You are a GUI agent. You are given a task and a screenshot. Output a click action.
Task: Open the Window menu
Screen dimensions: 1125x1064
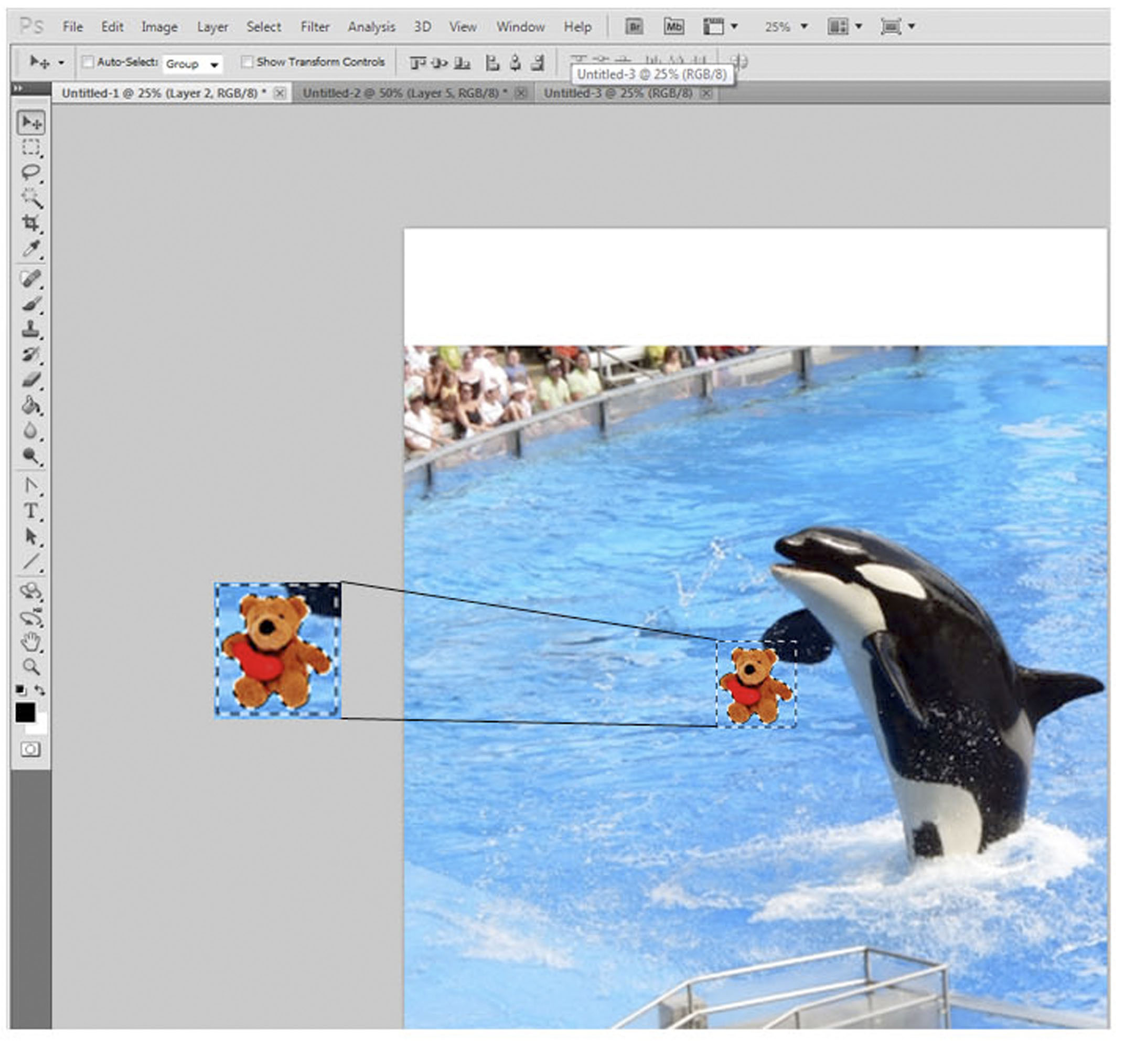pyautogui.click(x=520, y=27)
